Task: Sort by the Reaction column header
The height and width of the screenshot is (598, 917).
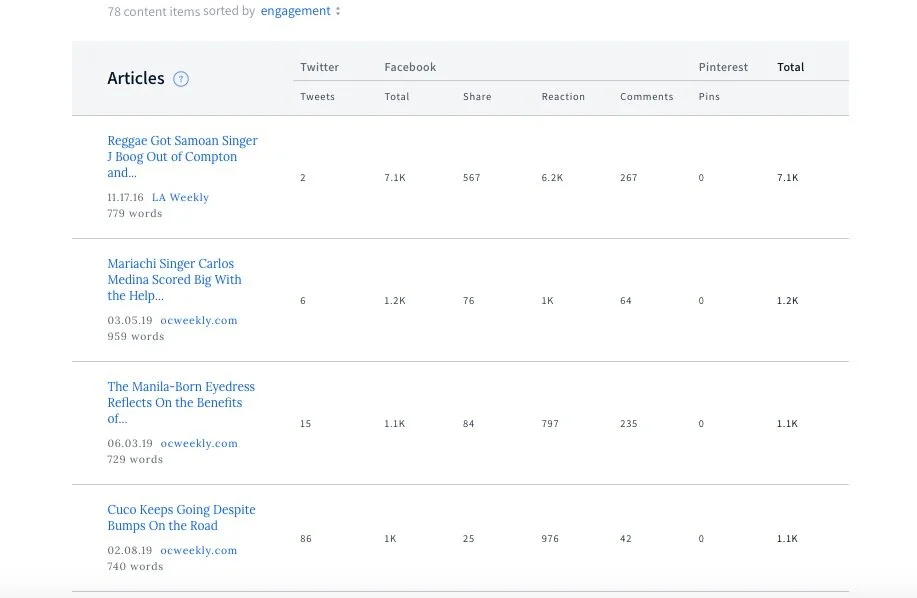Action: (563, 97)
